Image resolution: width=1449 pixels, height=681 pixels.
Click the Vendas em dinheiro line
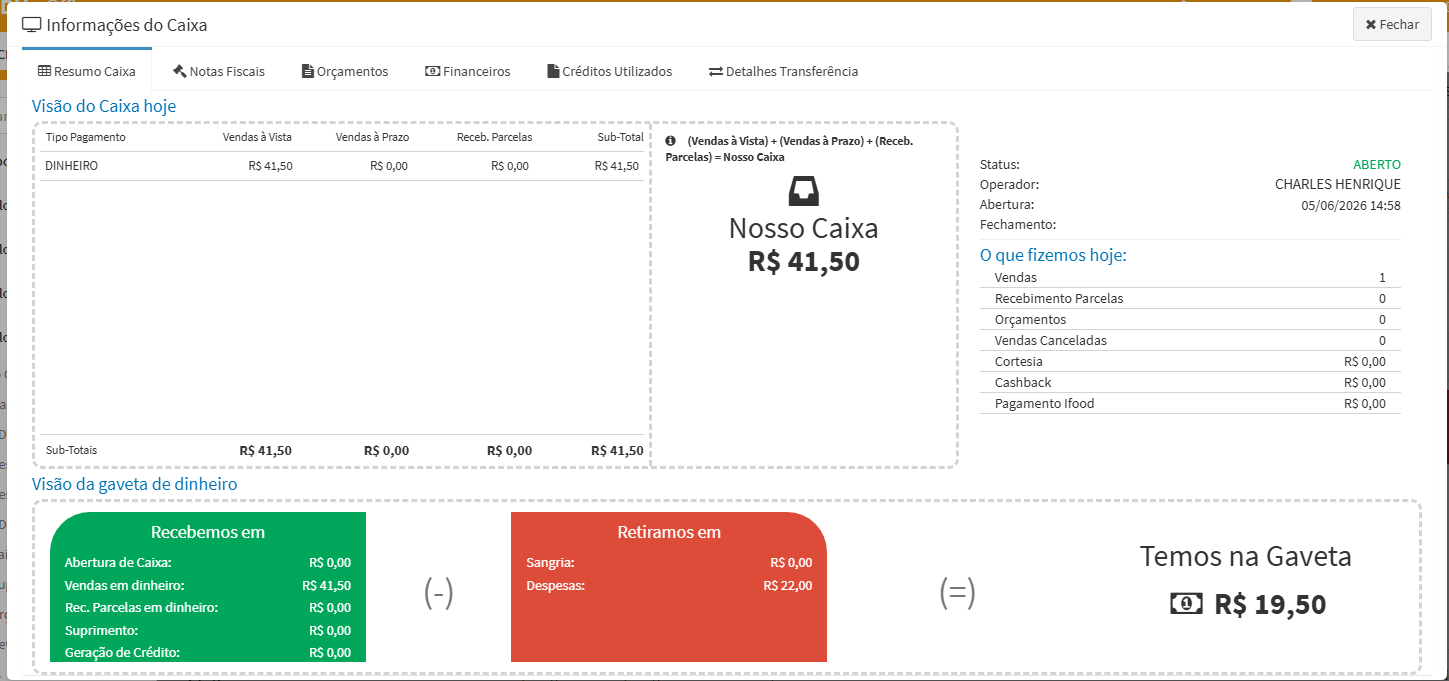coord(208,585)
